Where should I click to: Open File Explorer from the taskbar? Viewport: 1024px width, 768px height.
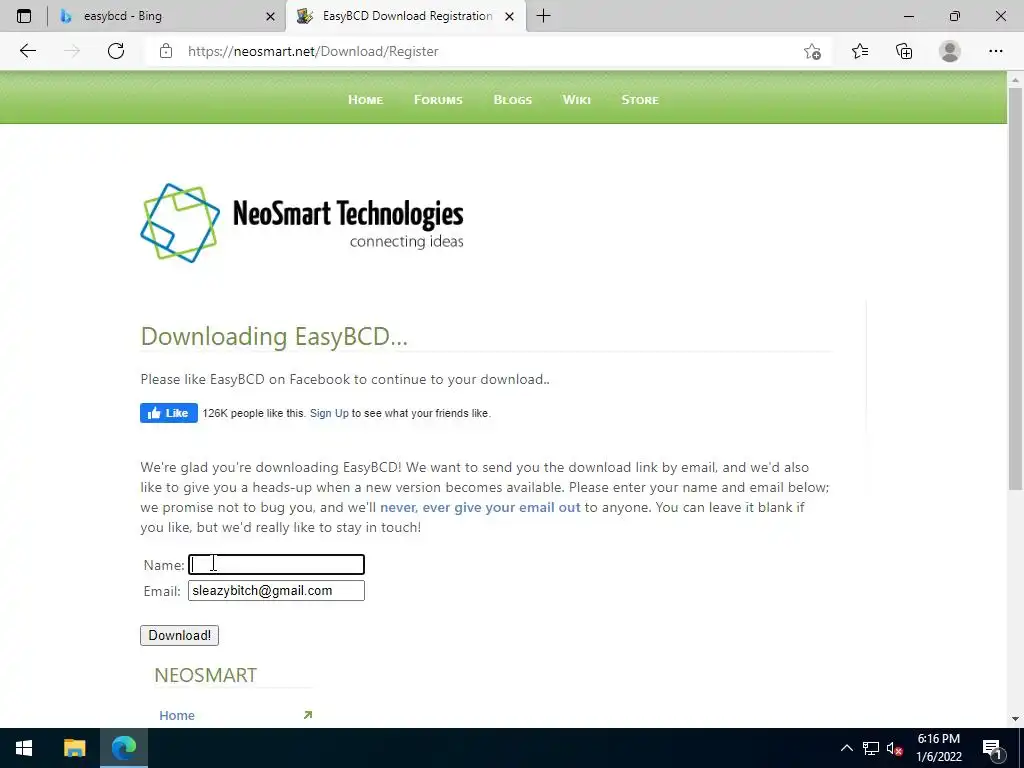(74, 748)
